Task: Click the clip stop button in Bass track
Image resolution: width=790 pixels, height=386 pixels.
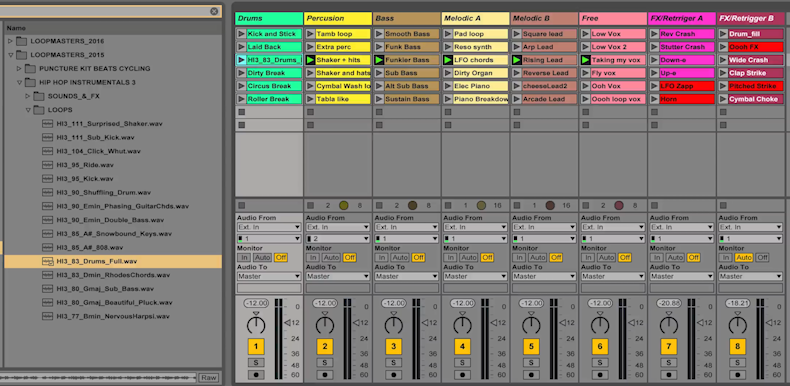Action: pyautogui.click(x=379, y=206)
